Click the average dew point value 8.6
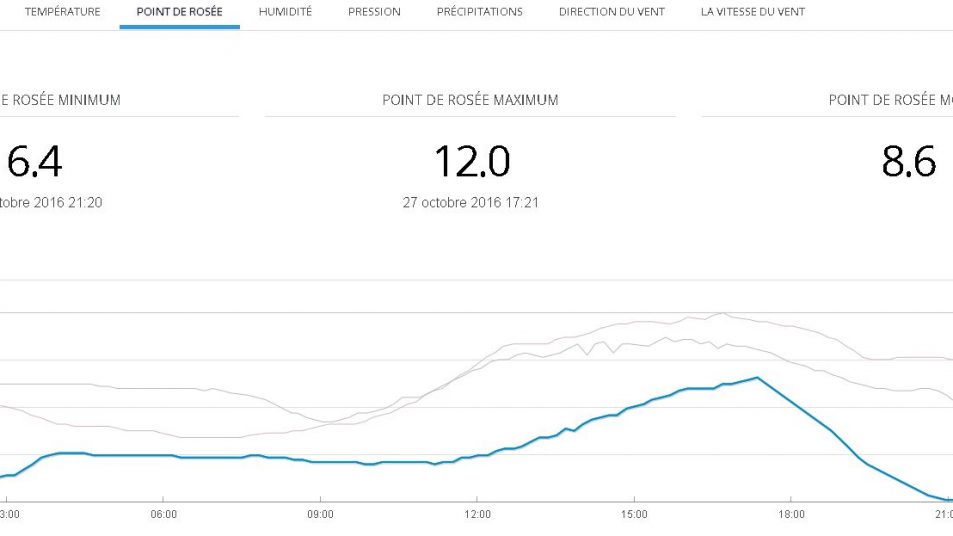 (x=908, y=161)
